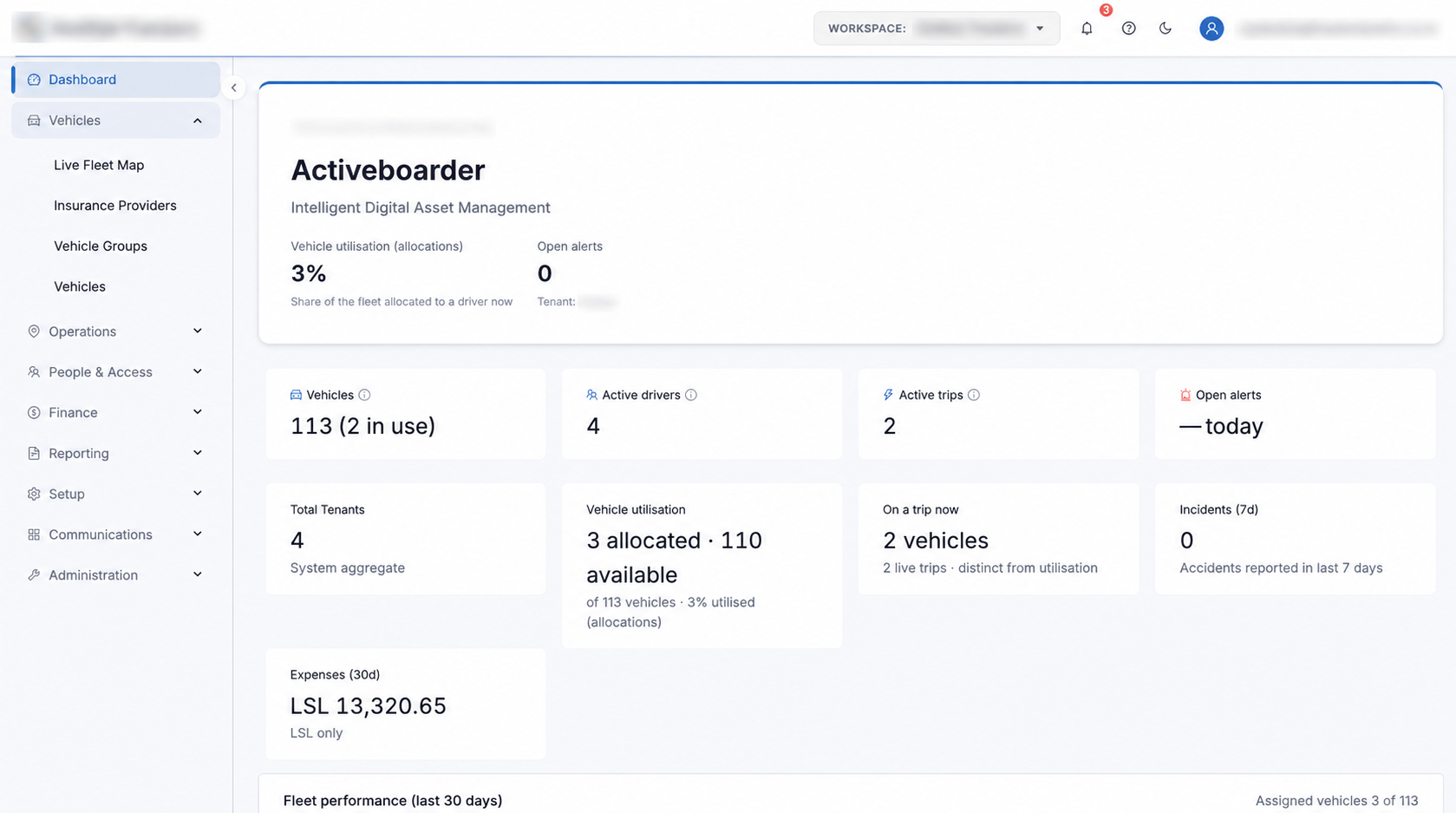Expand the People & Access chevron

tap(198, 372)
